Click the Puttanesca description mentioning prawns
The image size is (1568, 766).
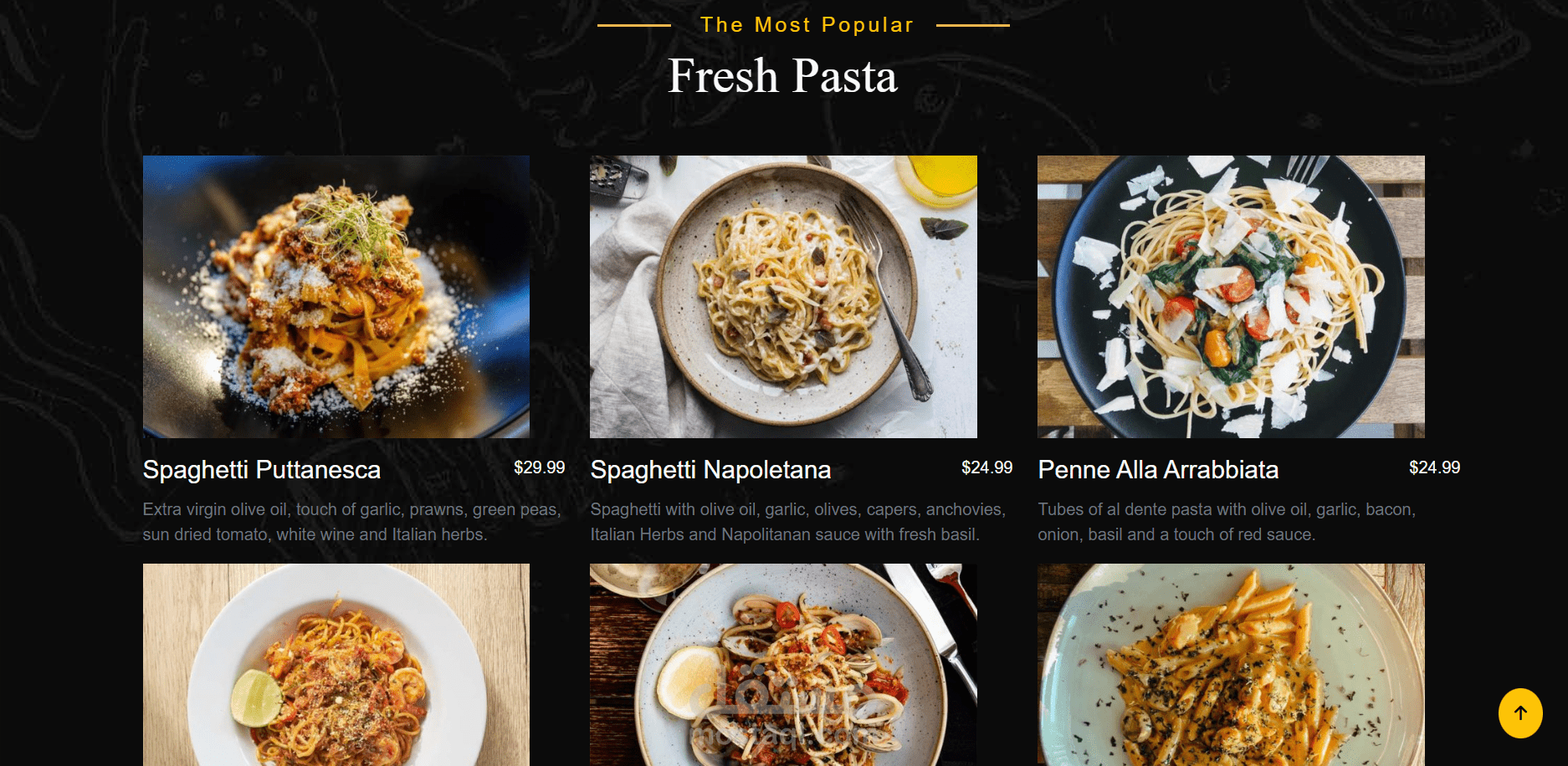coord(351,522)
